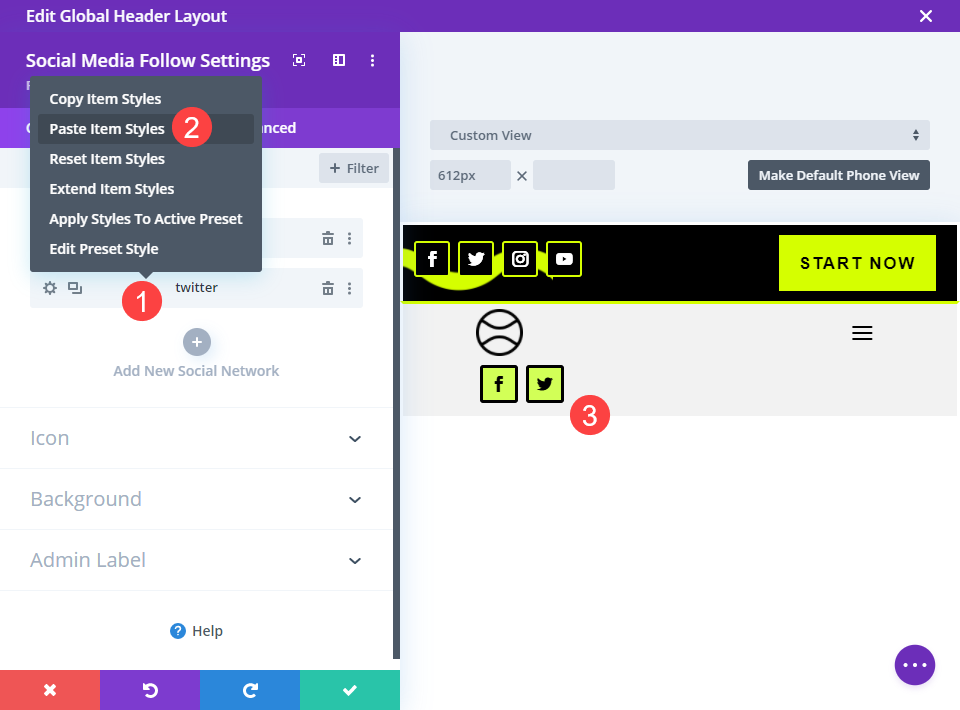Click the YouTube icon in header
960x710 pixels.
564,259
